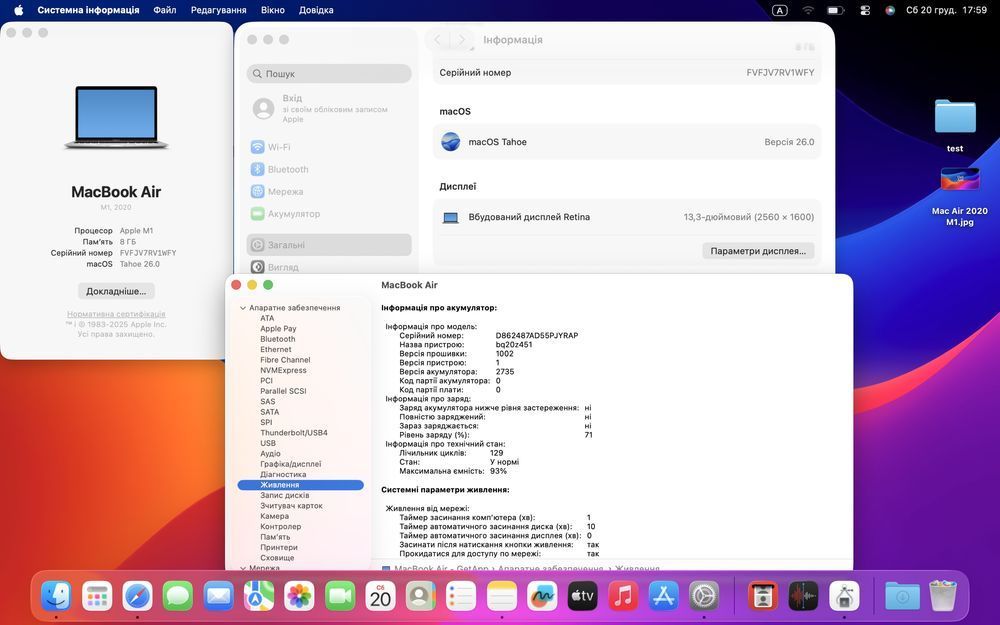Viewport: 1000px width, 625px height.
Task: Select NVMExpress in the hardware tree
Action: click(283, 370)
